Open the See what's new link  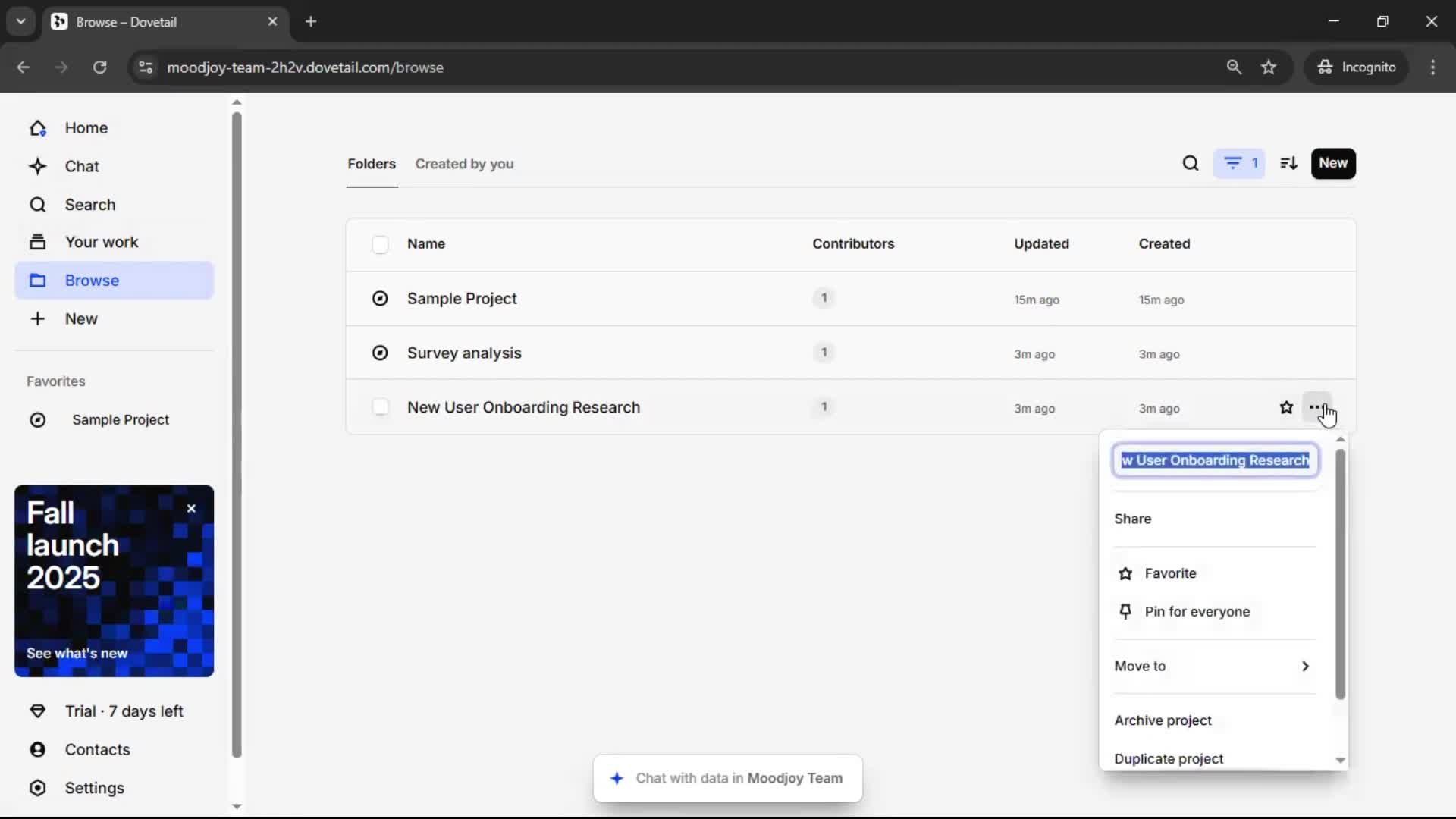pyautogui.click(x=77, y=654)
